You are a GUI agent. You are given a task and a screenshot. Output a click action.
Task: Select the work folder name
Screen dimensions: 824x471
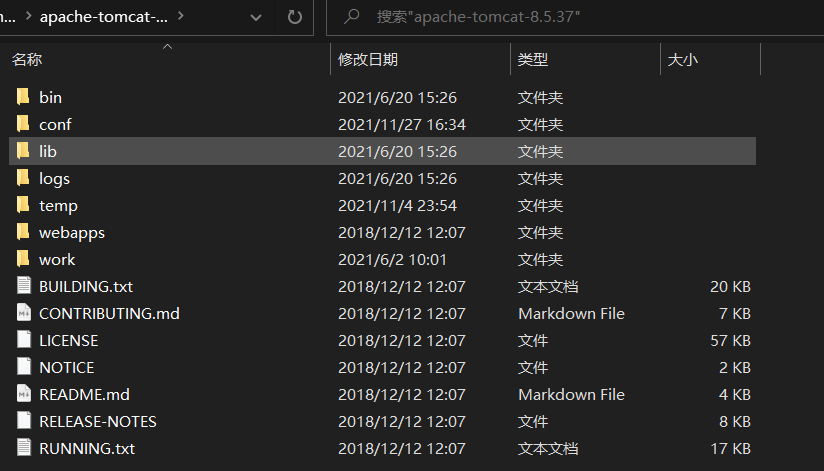pos(57,259)
